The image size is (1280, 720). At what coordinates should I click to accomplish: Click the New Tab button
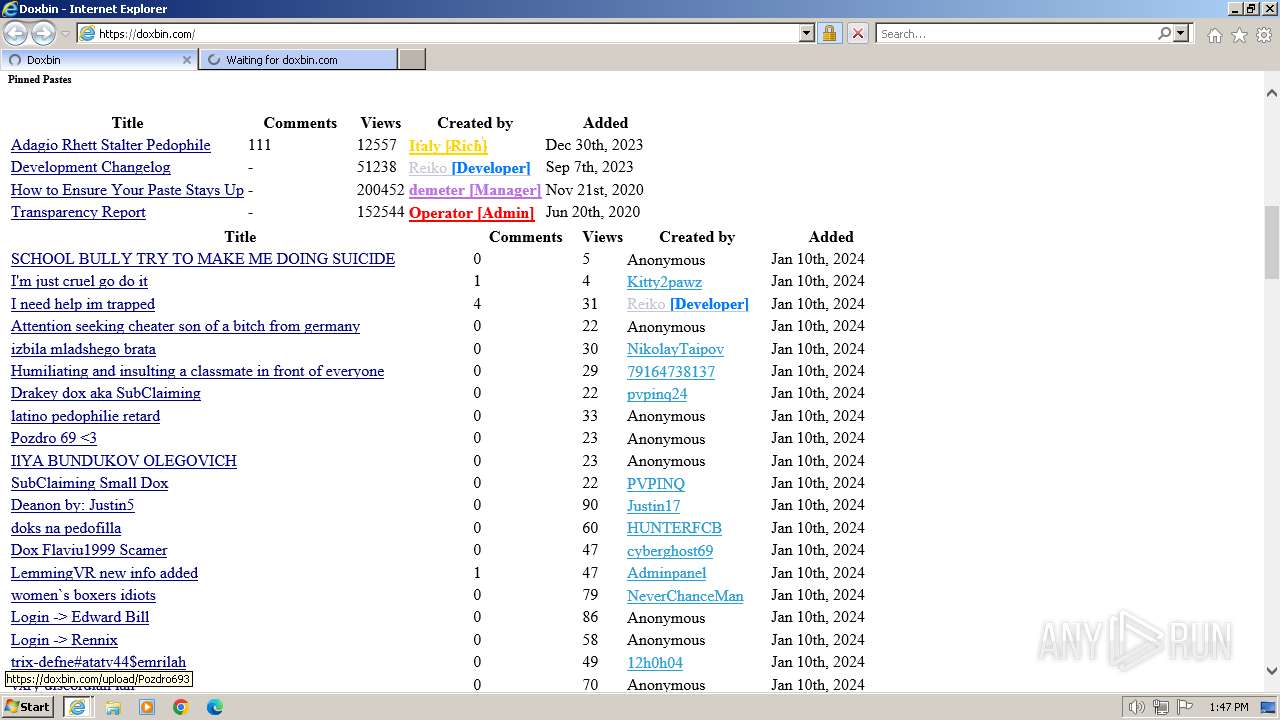(412, 60)
